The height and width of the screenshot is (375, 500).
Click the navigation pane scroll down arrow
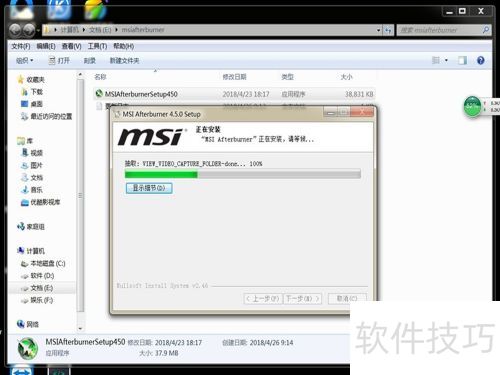coord(80,329)
